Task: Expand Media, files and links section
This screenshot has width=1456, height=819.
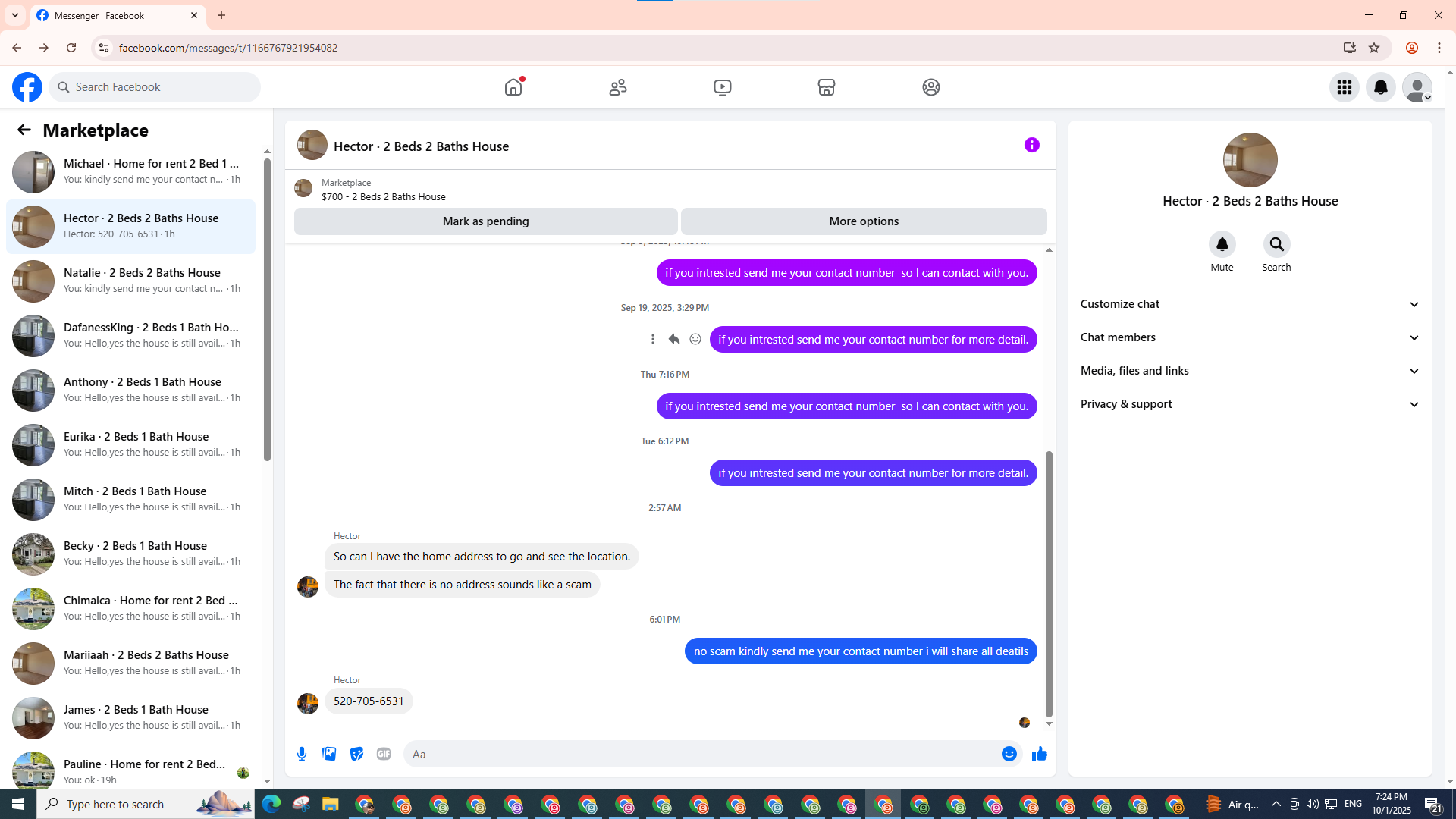Action: pos(1250,371)
